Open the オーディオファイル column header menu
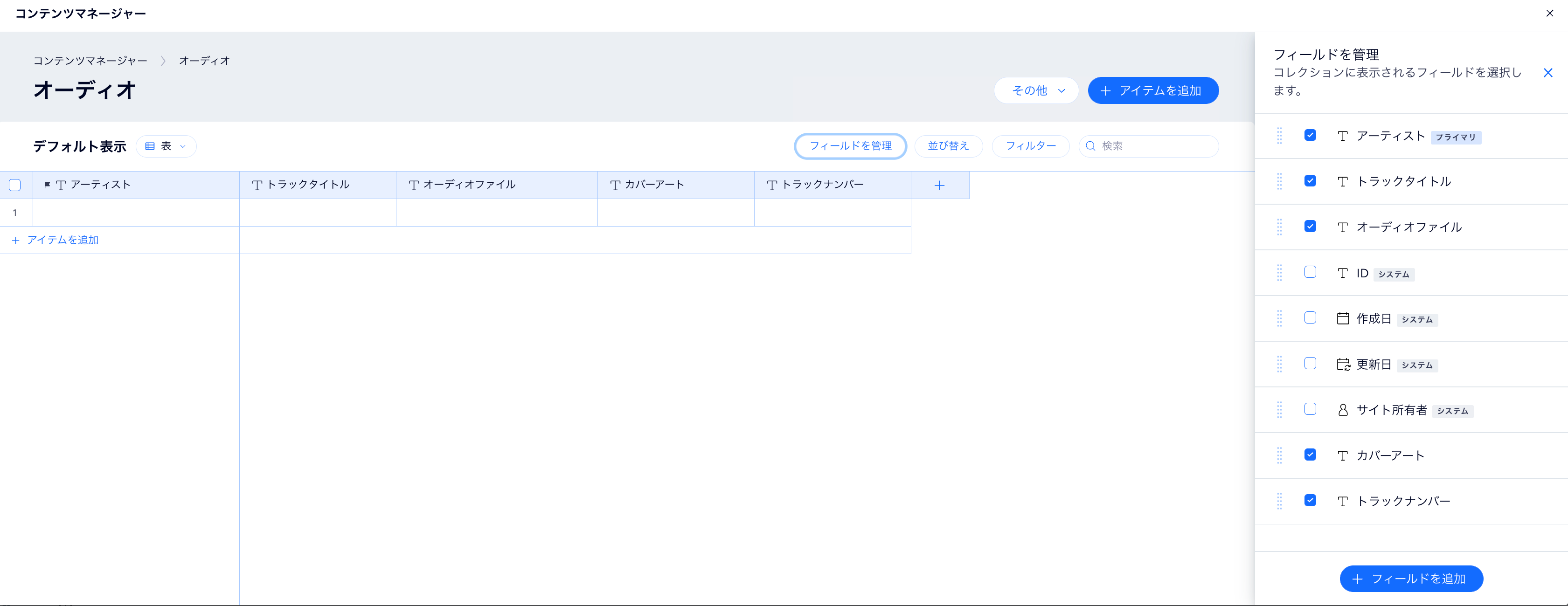This screenshot has width=1568, height=606. [x=497, y=185]
